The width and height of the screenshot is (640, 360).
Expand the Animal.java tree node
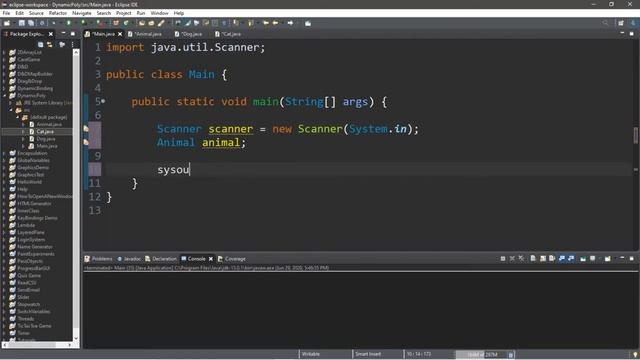pyautogui.click(x=24, y=124)
